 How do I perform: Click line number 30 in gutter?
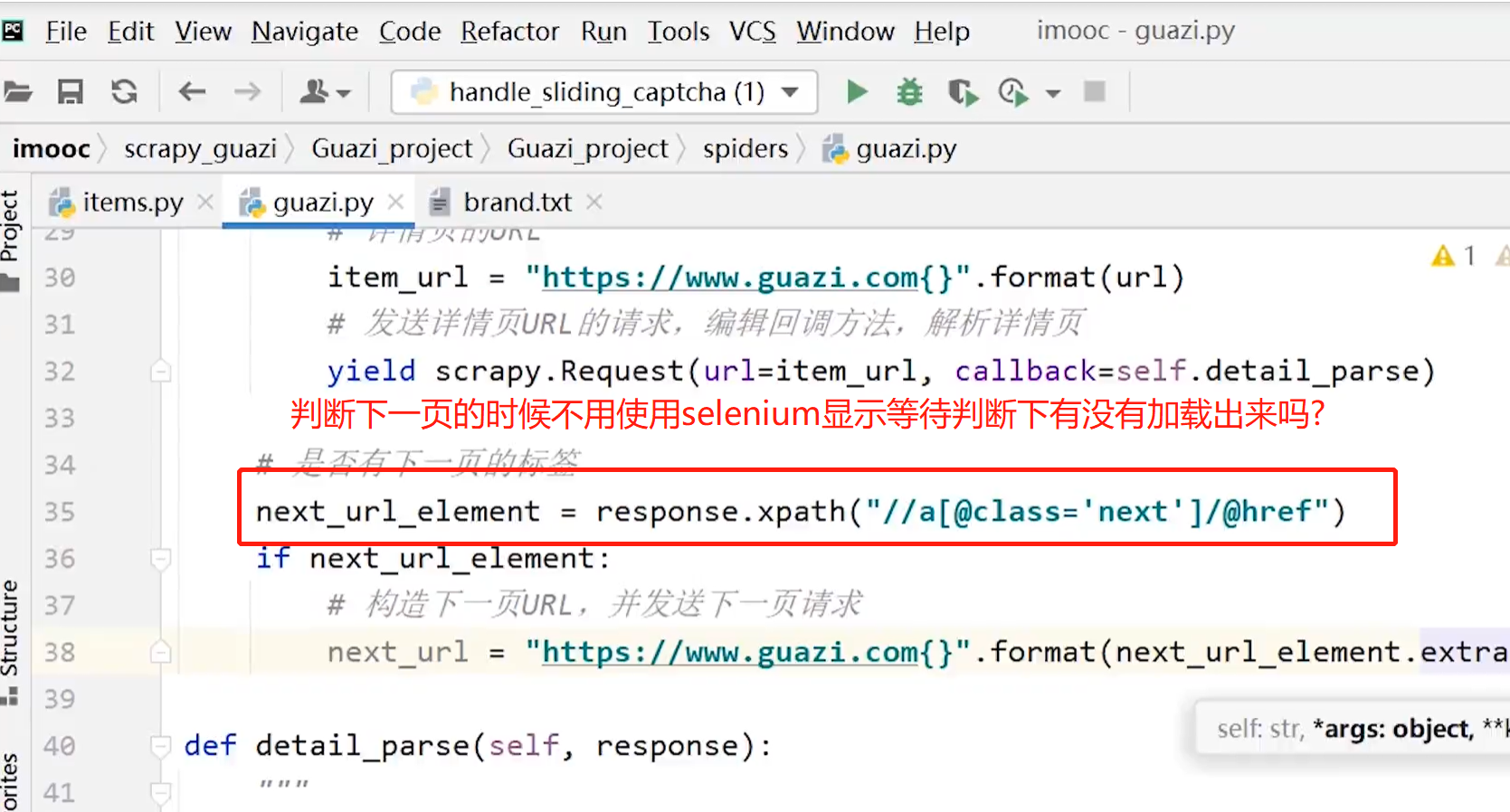[x=60, y=278]
